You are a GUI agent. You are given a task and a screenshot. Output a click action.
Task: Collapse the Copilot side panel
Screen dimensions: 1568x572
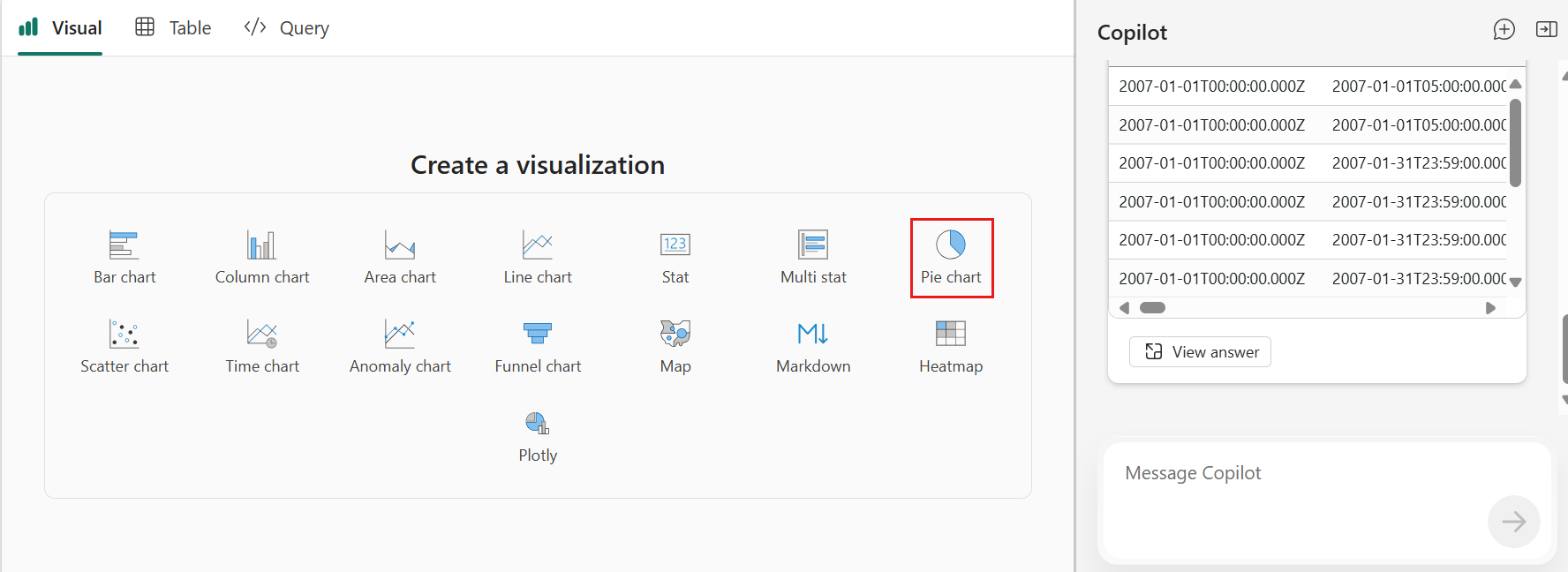[x=1547, y=30]
